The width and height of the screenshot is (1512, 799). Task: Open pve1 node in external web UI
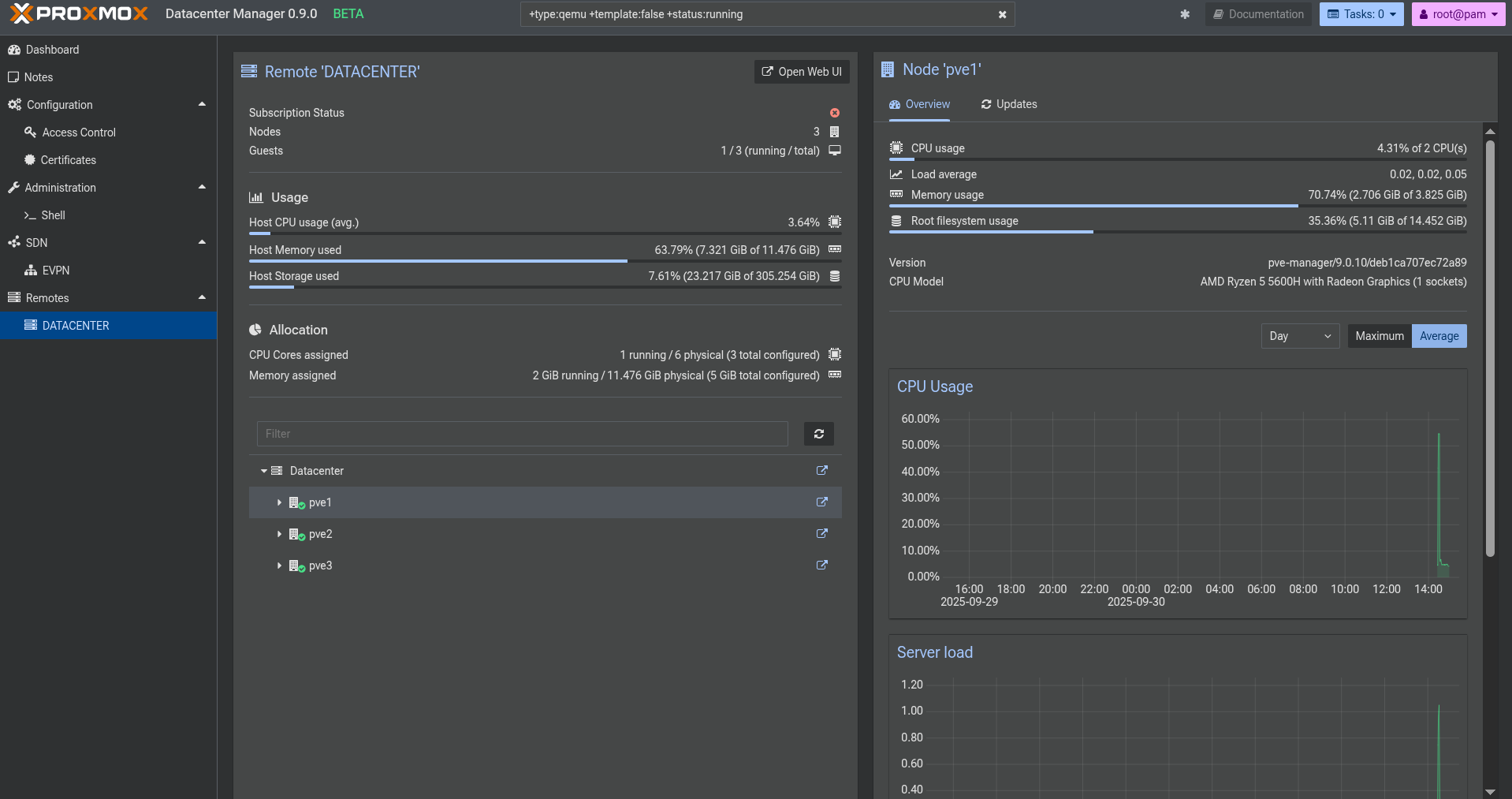[821, 502]
